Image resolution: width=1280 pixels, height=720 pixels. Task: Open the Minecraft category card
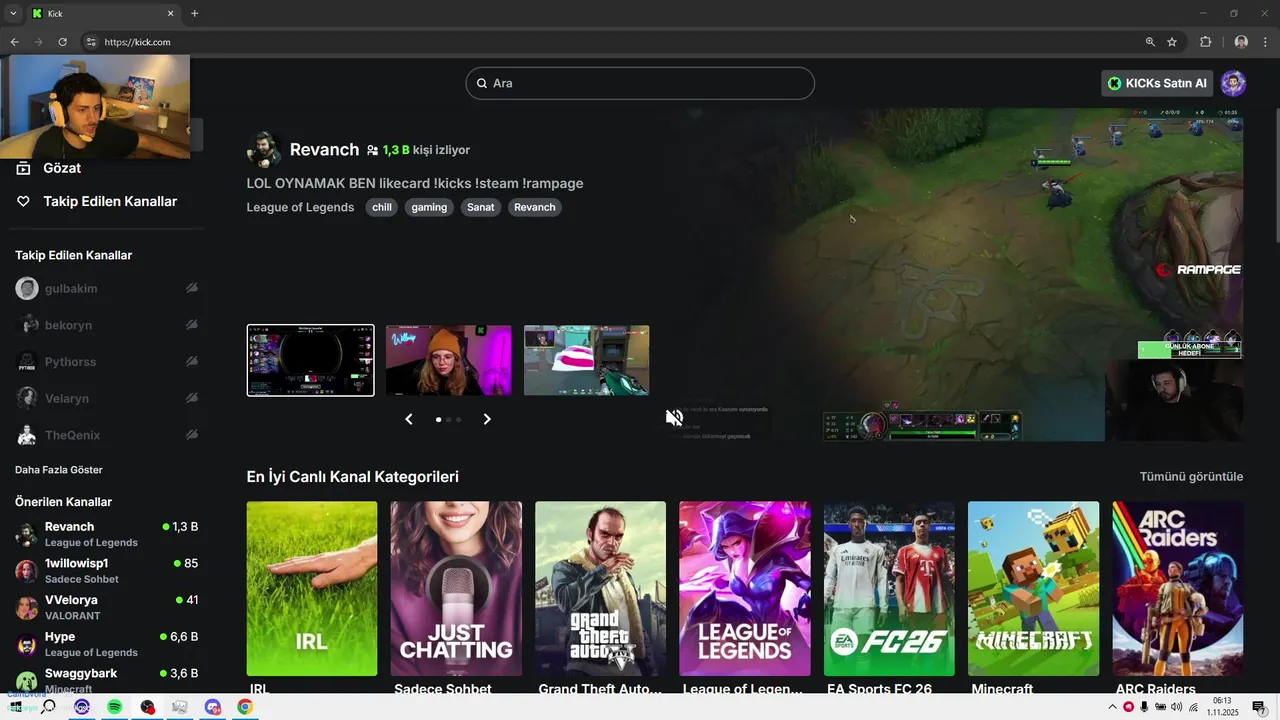tap(1033, 589)
